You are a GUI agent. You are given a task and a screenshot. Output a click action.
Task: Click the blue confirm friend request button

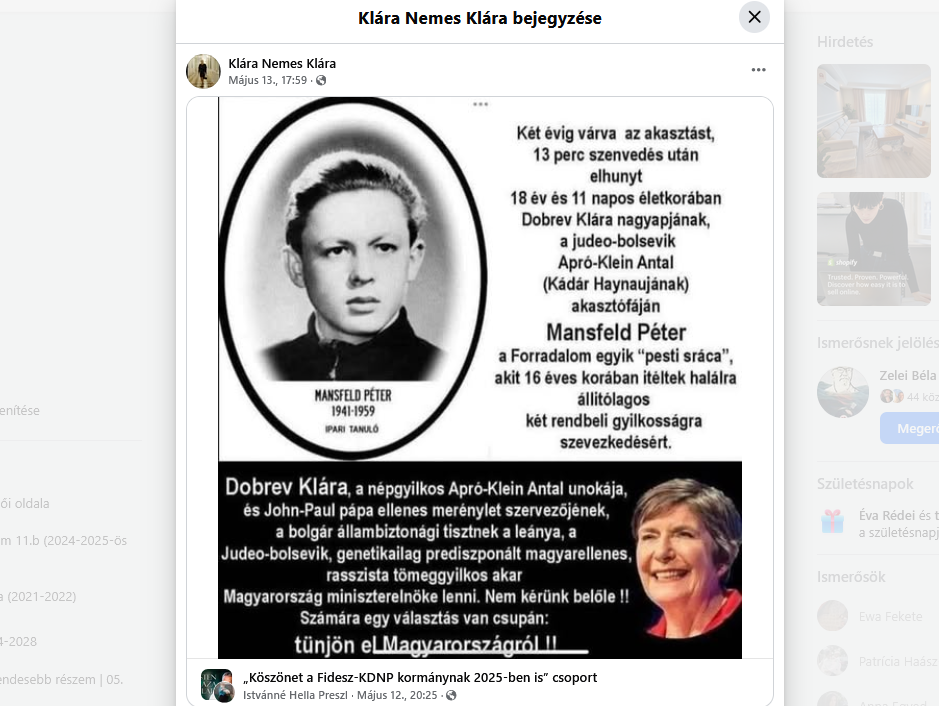pyautogui.click(x=910, y=428)
